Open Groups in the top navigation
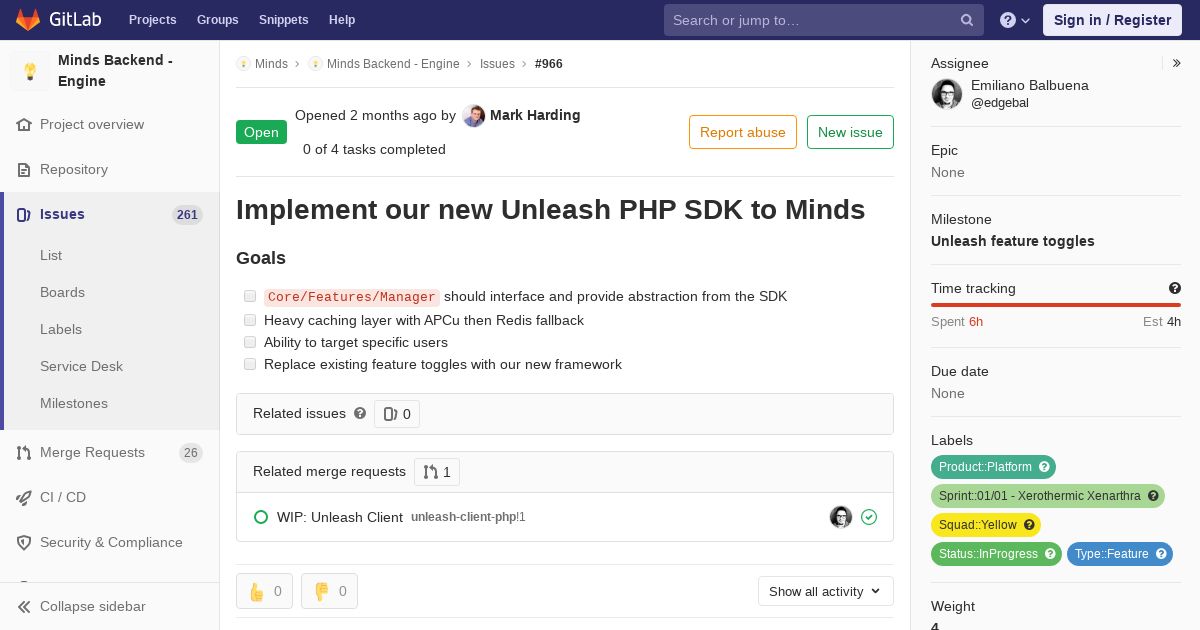Image resolution: width=1200 pixels, height=630 pixels. click(x=217, y=20)
